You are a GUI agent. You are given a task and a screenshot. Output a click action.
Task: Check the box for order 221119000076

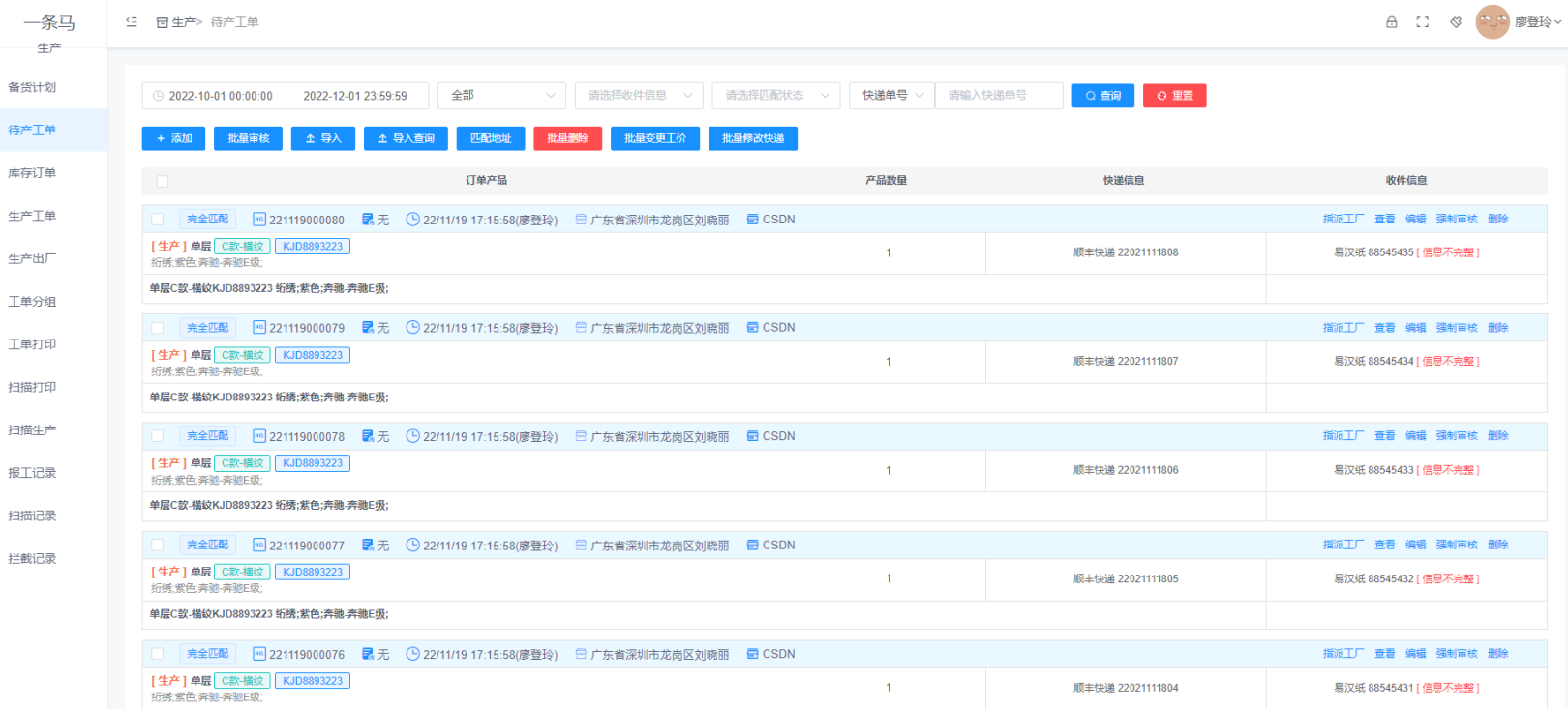(x=158, y=654)
